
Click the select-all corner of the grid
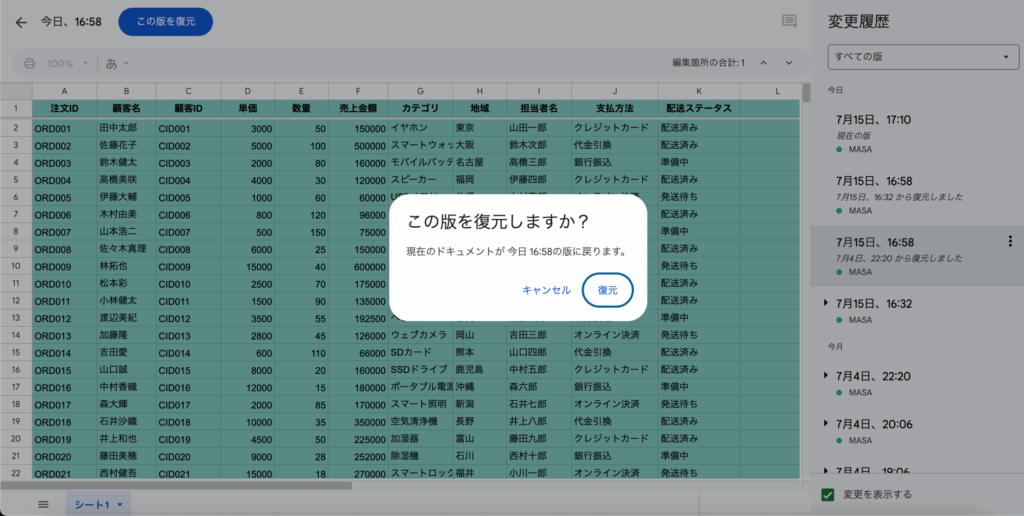pyautogui.click(x=16, y=91)
